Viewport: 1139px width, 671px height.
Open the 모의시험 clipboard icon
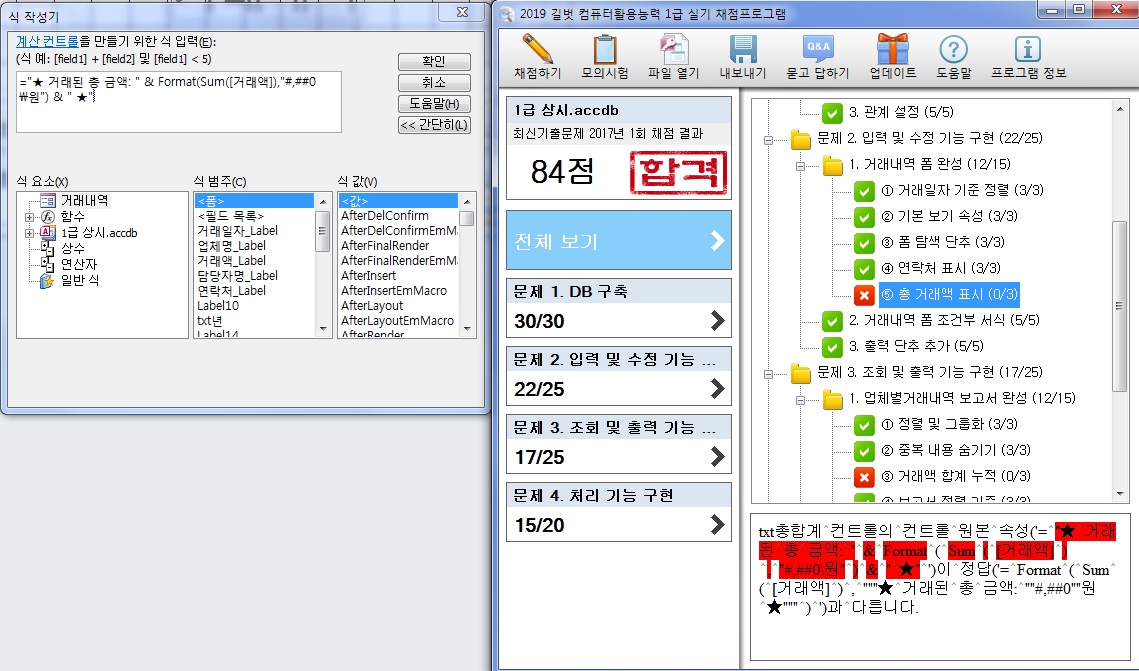pos(604,50)
